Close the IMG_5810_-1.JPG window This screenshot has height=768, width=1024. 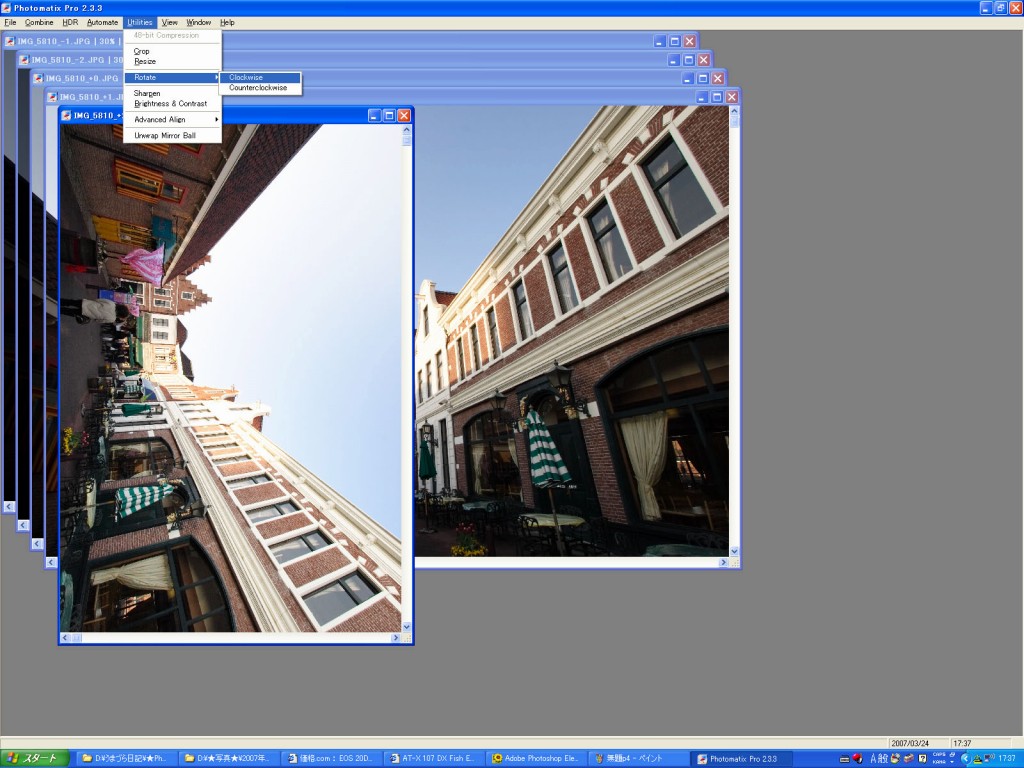point(690,41)
